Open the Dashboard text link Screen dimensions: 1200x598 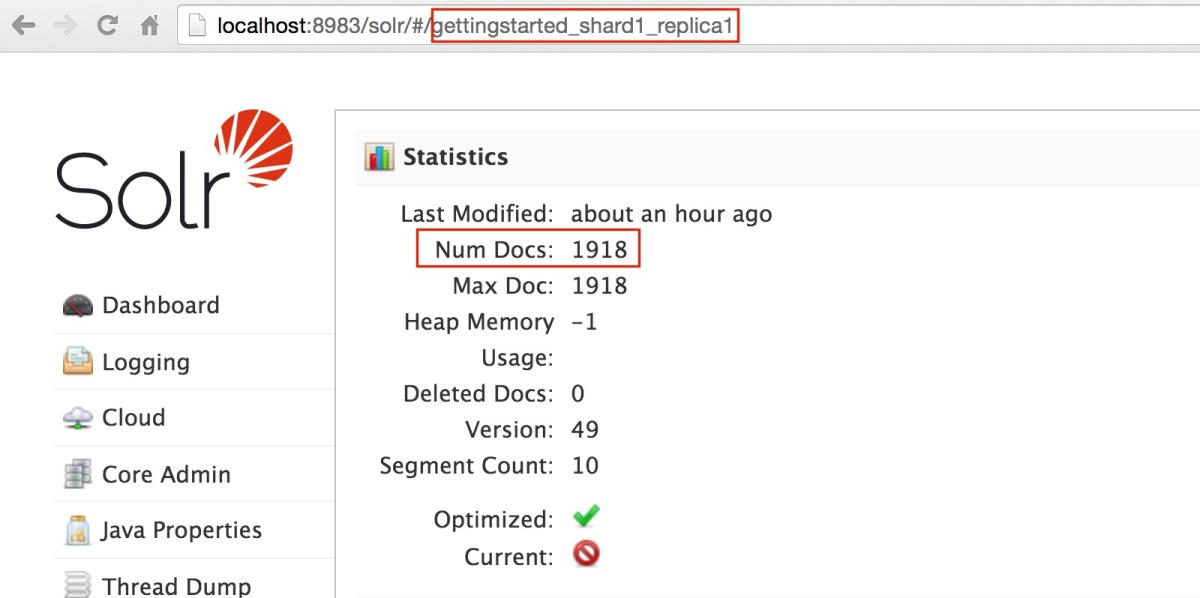point(160,306)
